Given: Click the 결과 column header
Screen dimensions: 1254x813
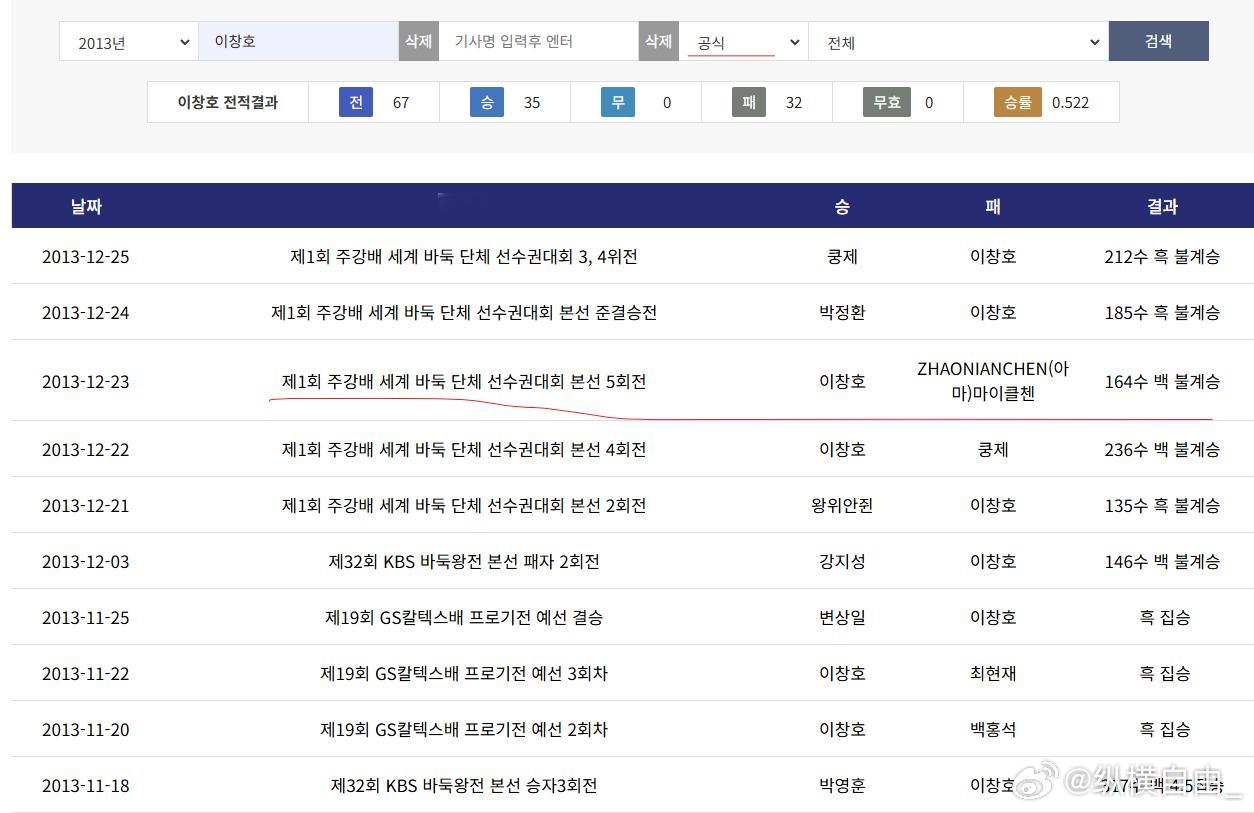Looking at the screenshot, I should [x=1162, y=206].
